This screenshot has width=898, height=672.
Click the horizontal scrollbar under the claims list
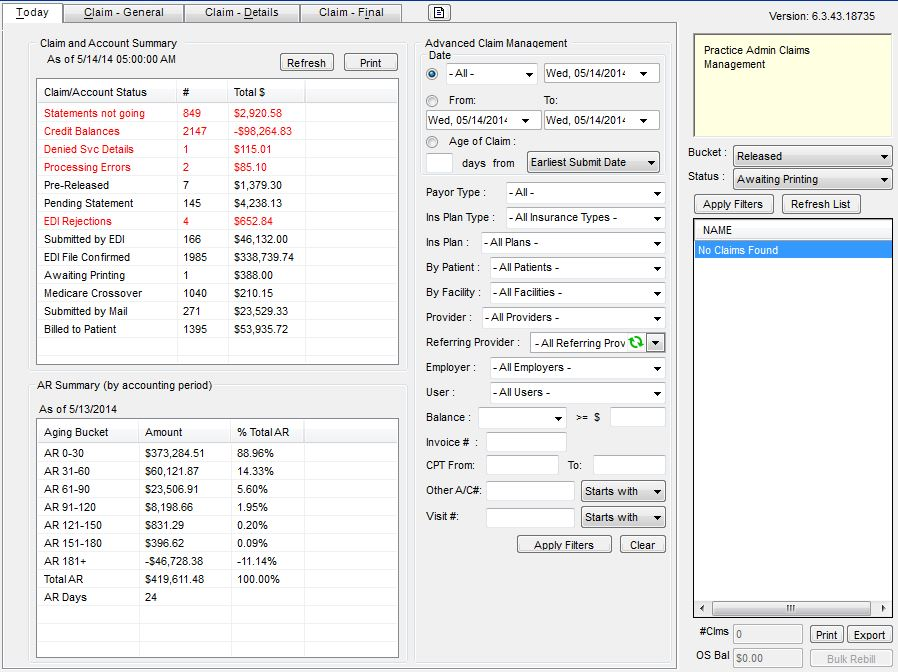click(790, 607)
